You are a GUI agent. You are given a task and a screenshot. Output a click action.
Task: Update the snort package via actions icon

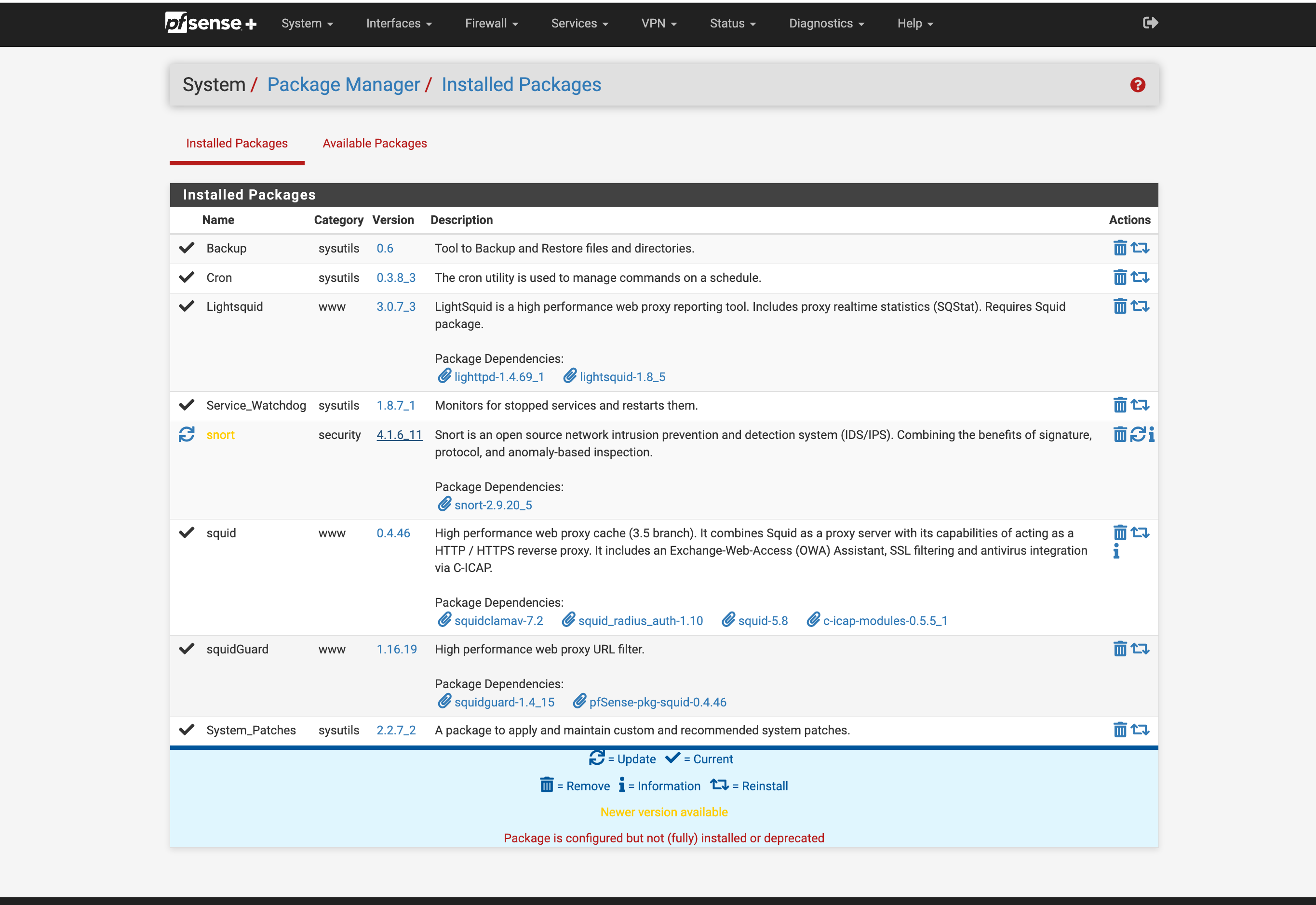coord(1137,435)
